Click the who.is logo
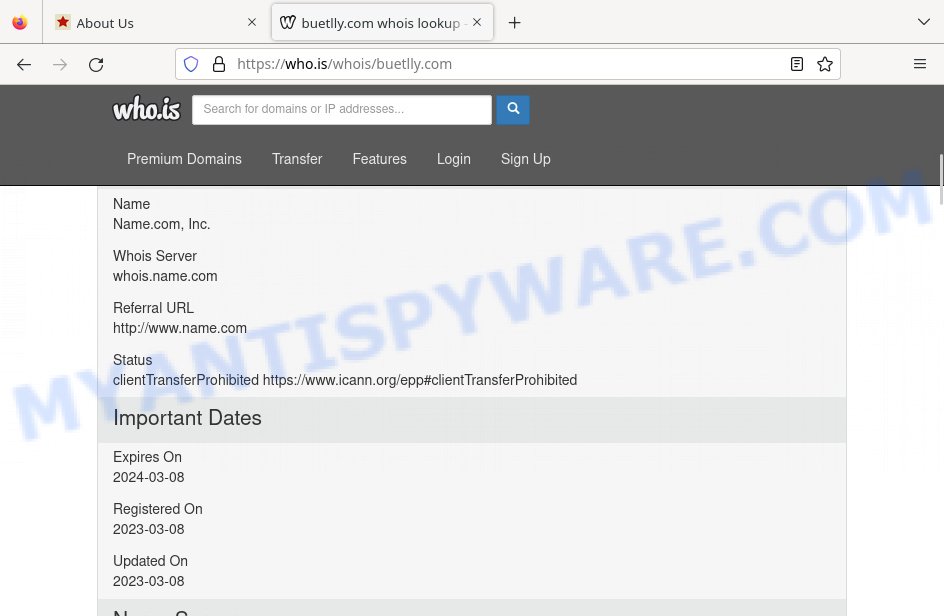Viewport: 944px width, 616px height. [146, 109]
